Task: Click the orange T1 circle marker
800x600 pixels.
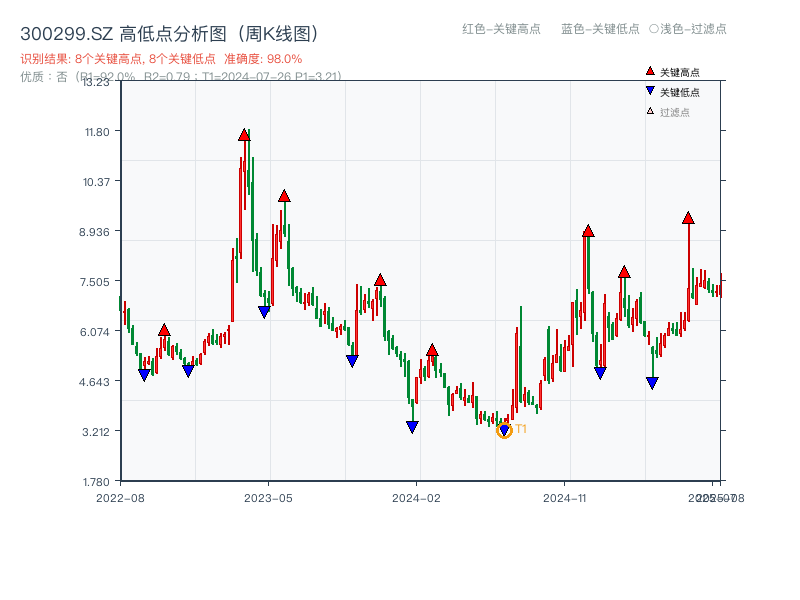Action: [x=504, y=430]
